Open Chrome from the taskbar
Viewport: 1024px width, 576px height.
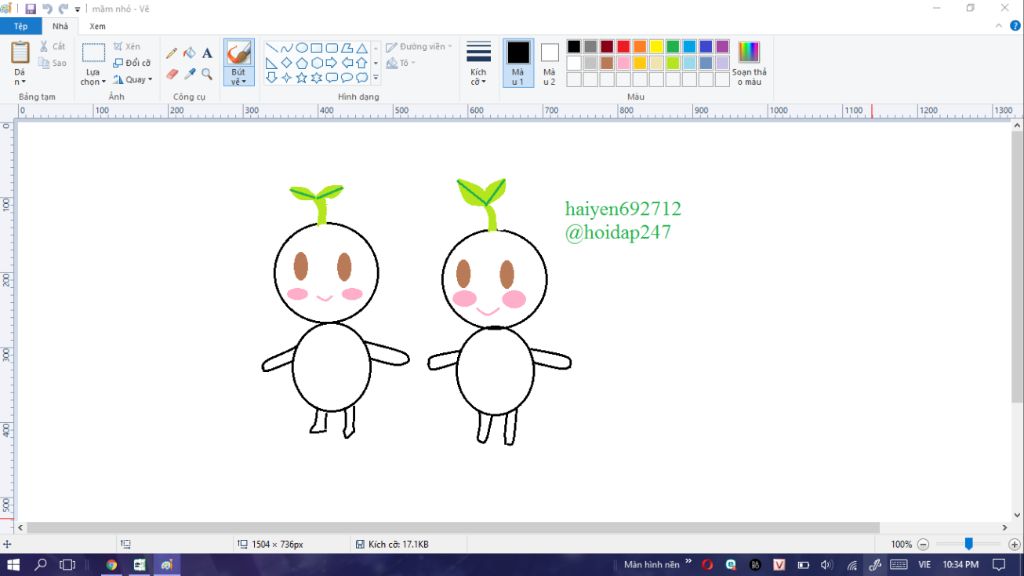pyautogui.click(x=112, y=565)
